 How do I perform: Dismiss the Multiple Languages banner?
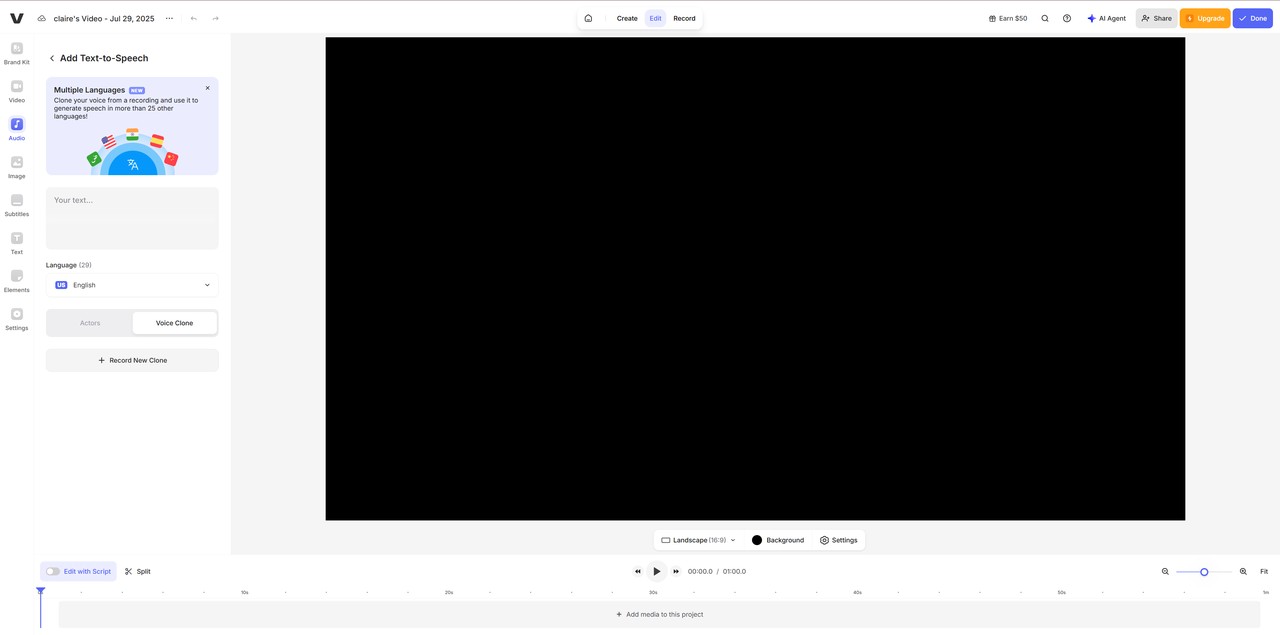[x=208, y=88]
